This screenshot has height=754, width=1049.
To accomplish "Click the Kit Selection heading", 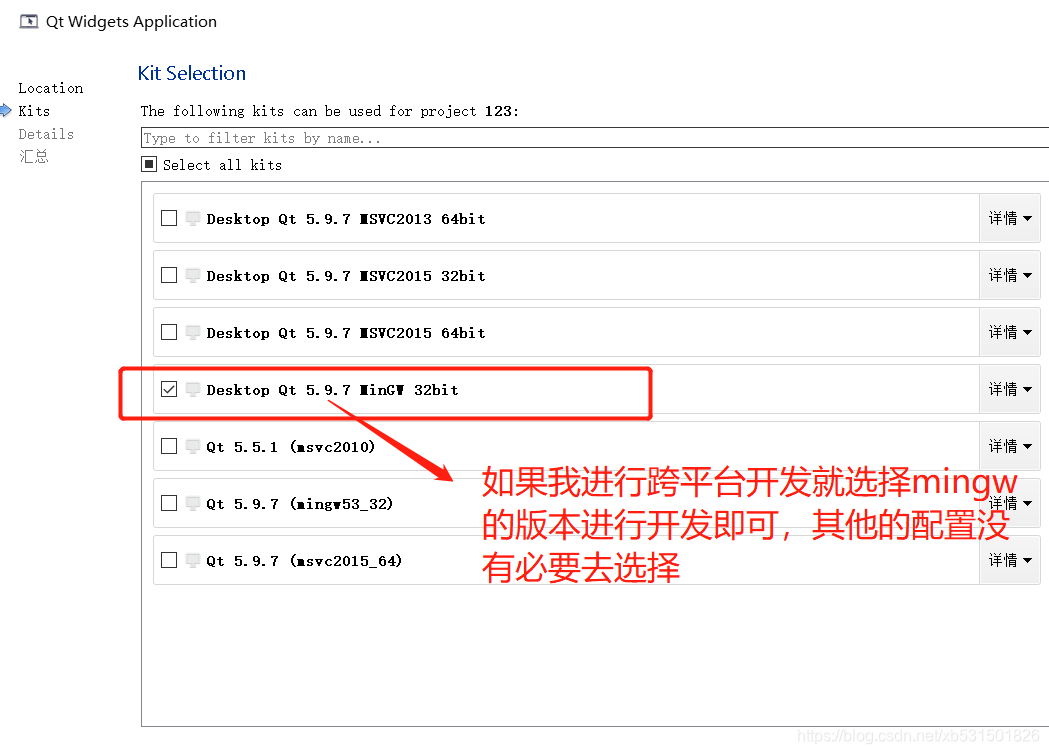I will (192, 73).
